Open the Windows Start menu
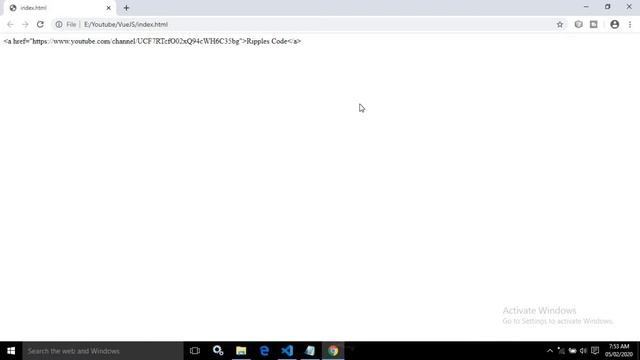Viewport: 640px width, 360px height. pos(11,351)
